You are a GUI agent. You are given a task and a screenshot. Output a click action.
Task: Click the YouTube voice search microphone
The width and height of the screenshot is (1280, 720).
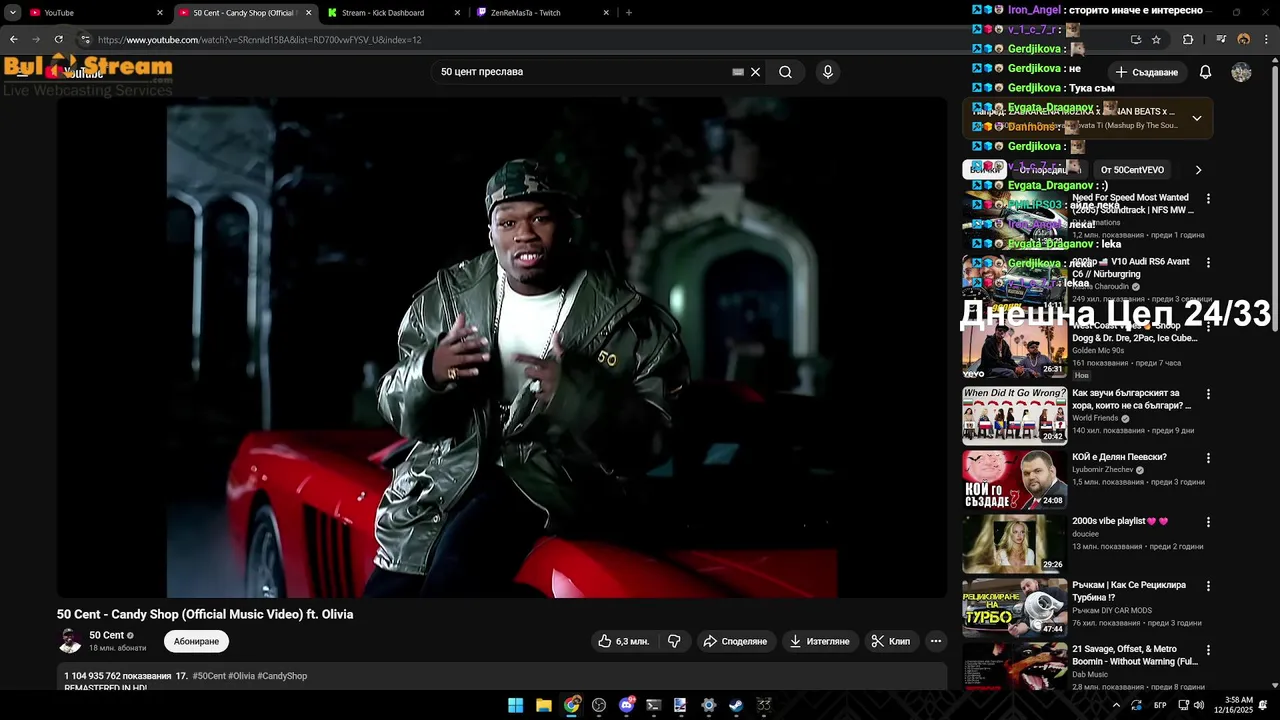(827, 72)
